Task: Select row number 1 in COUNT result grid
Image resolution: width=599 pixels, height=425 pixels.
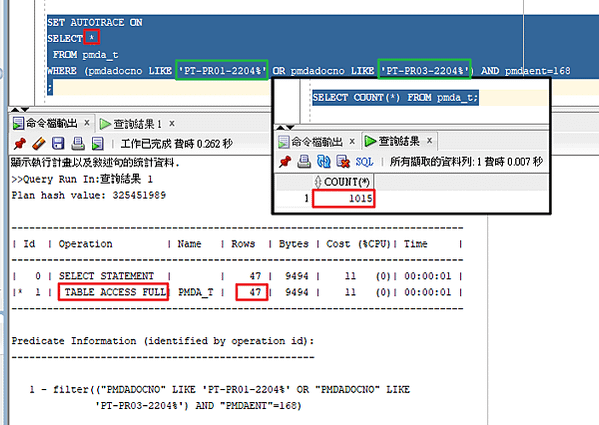Action: 306,198
